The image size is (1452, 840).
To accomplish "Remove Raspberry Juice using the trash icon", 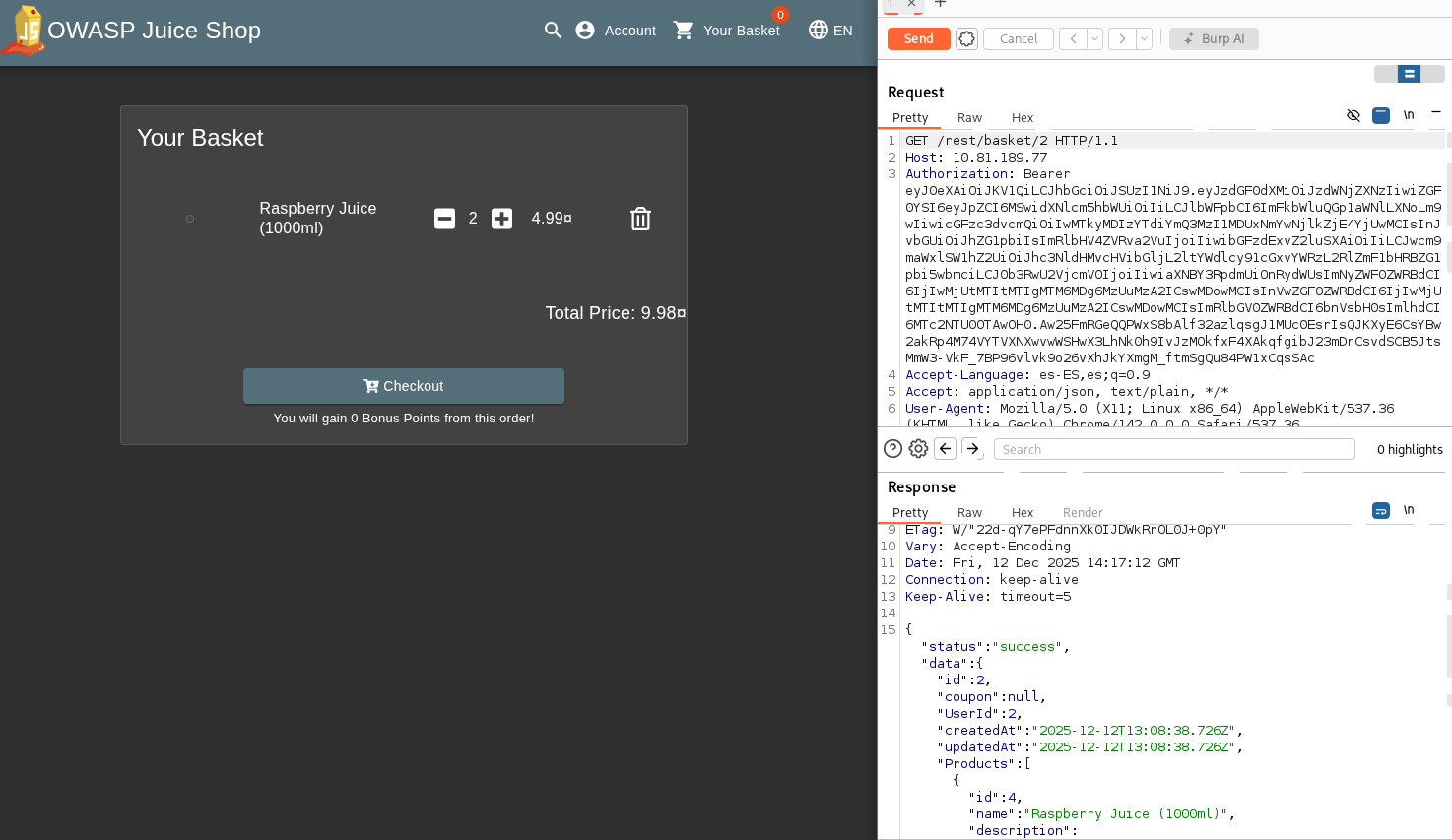I will [640, 219].
